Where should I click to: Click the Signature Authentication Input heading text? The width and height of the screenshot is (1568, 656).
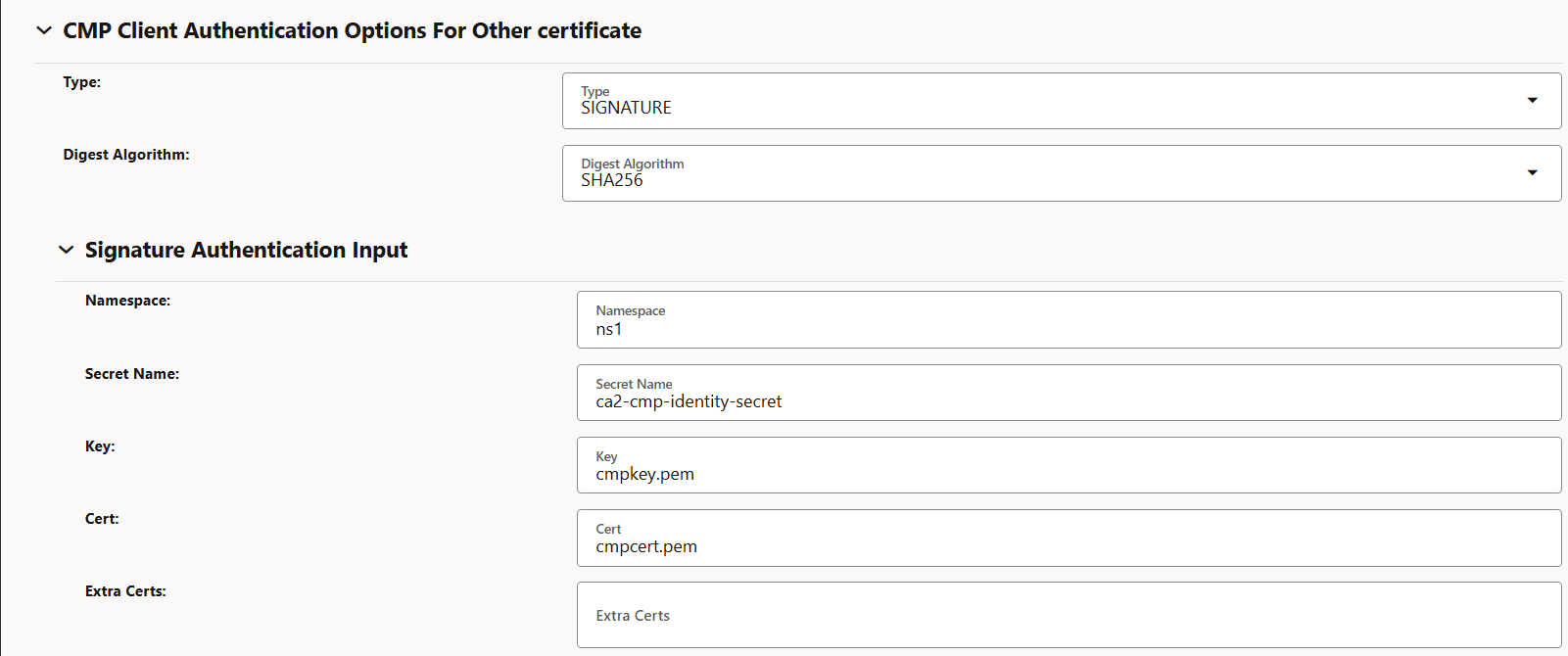click(x=246, y=250)
